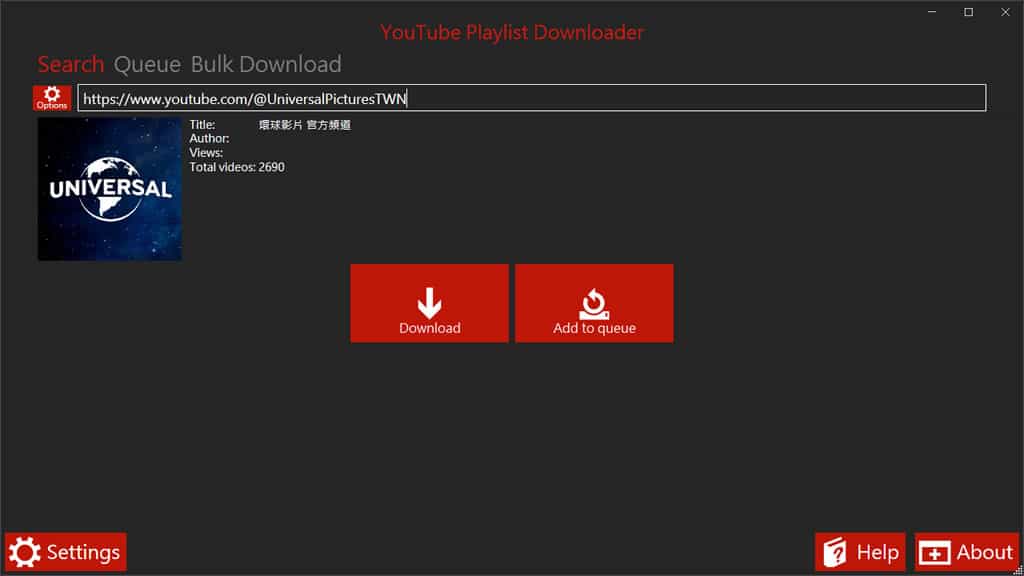Open the About button

(967, 552)
